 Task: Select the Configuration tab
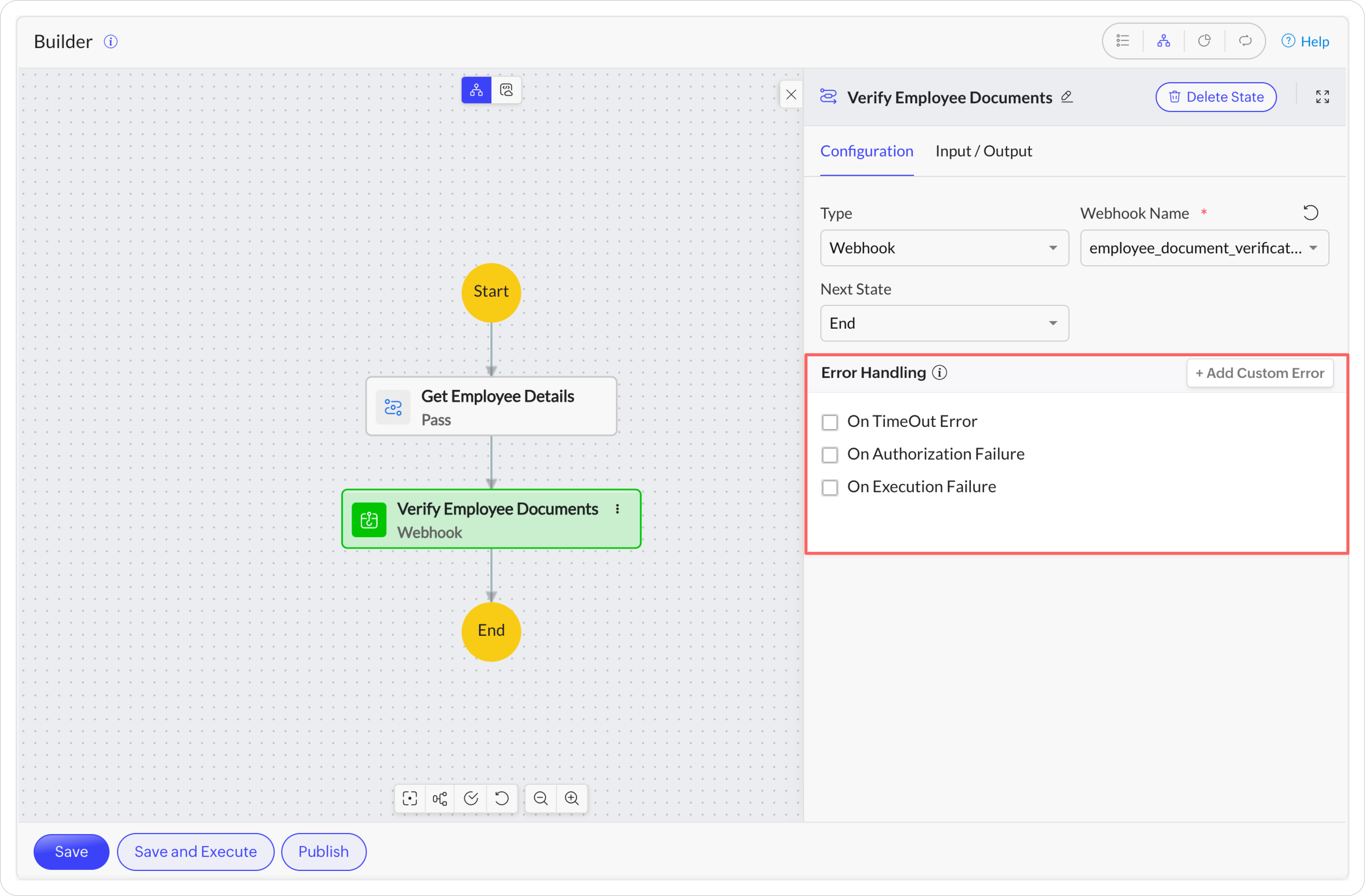866,151
